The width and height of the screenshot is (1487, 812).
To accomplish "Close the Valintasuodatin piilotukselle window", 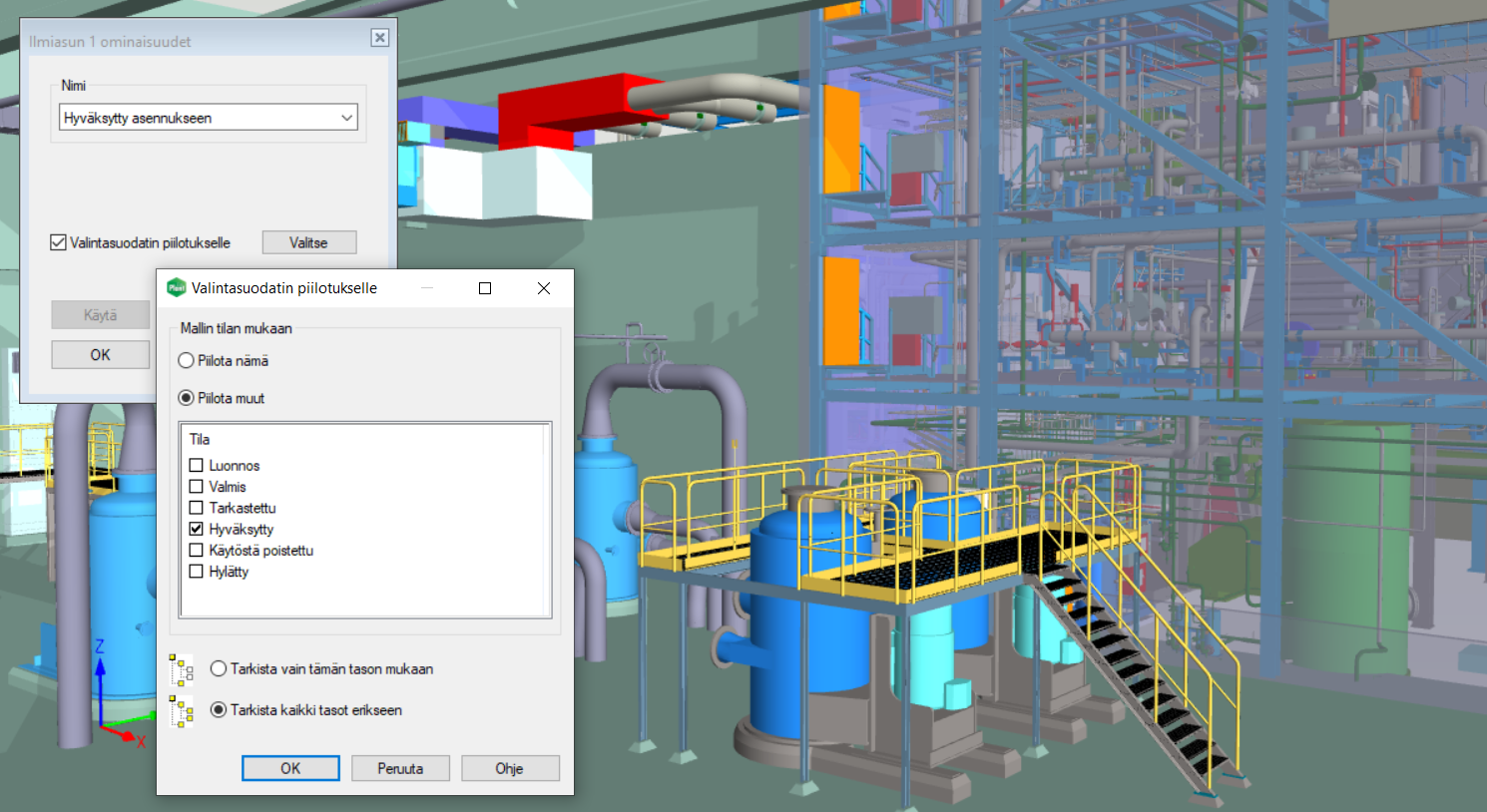I will click(x=544, y=288).
